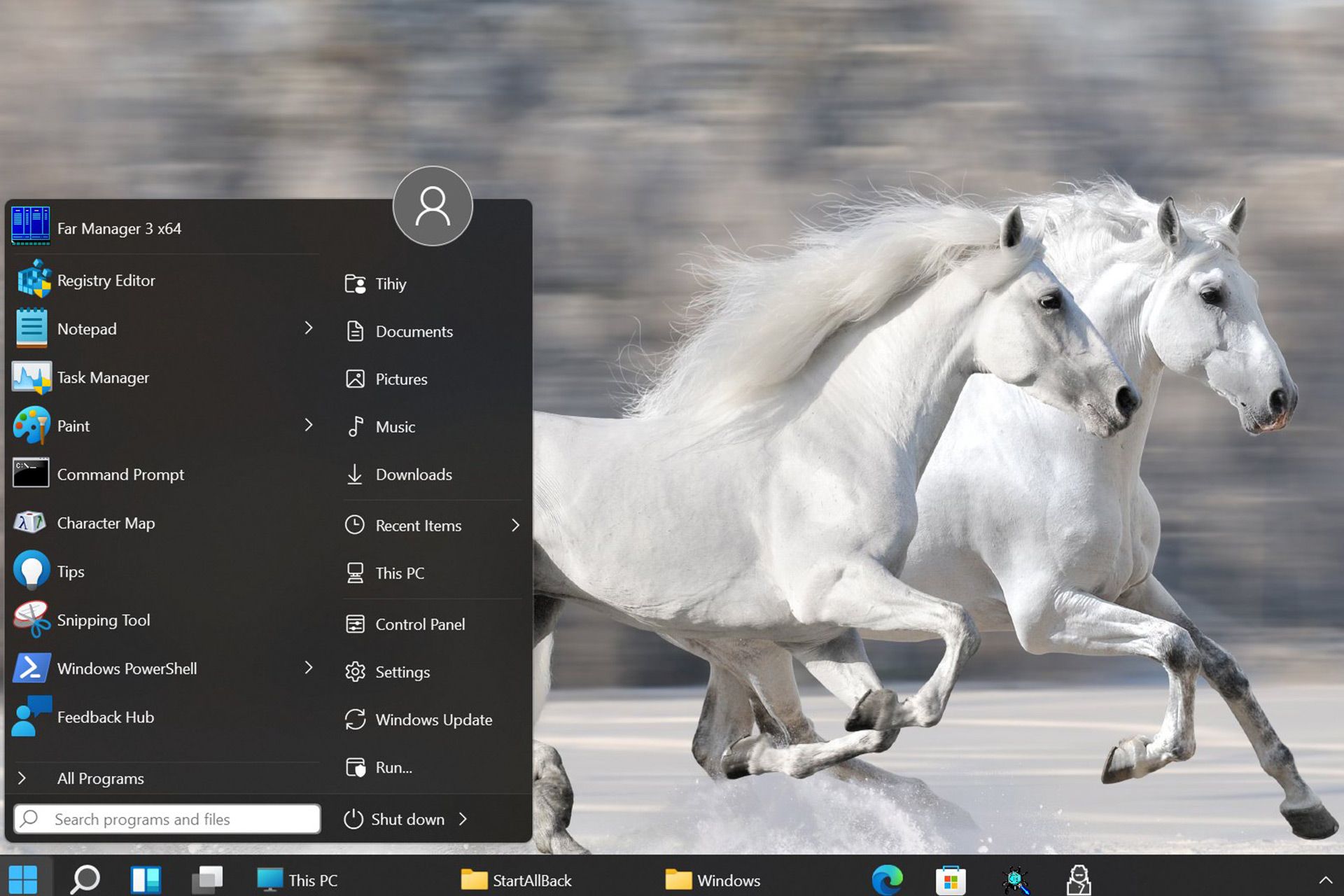Open Character Map
Screen dimensions: 1344x896
[106, 523]
